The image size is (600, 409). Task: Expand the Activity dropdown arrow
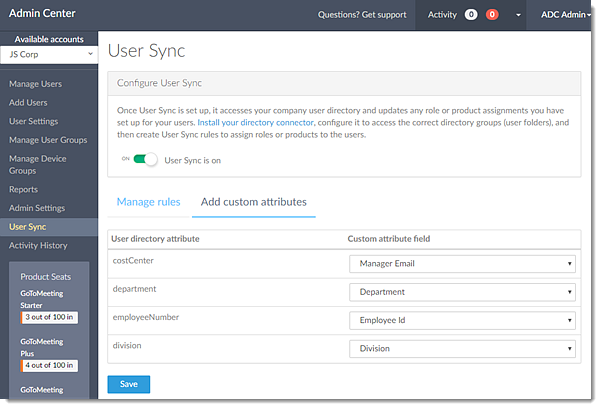point(518,15)
